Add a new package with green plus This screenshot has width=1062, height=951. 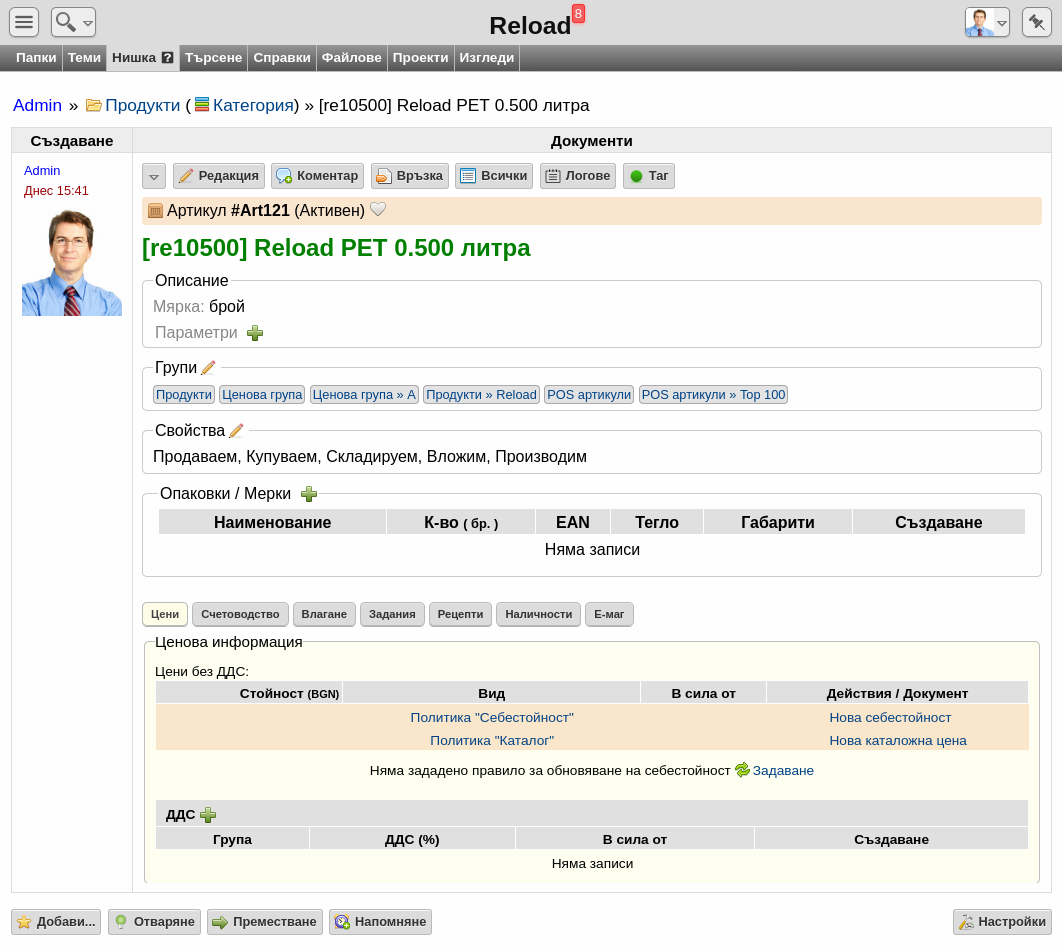click(309, 494)
